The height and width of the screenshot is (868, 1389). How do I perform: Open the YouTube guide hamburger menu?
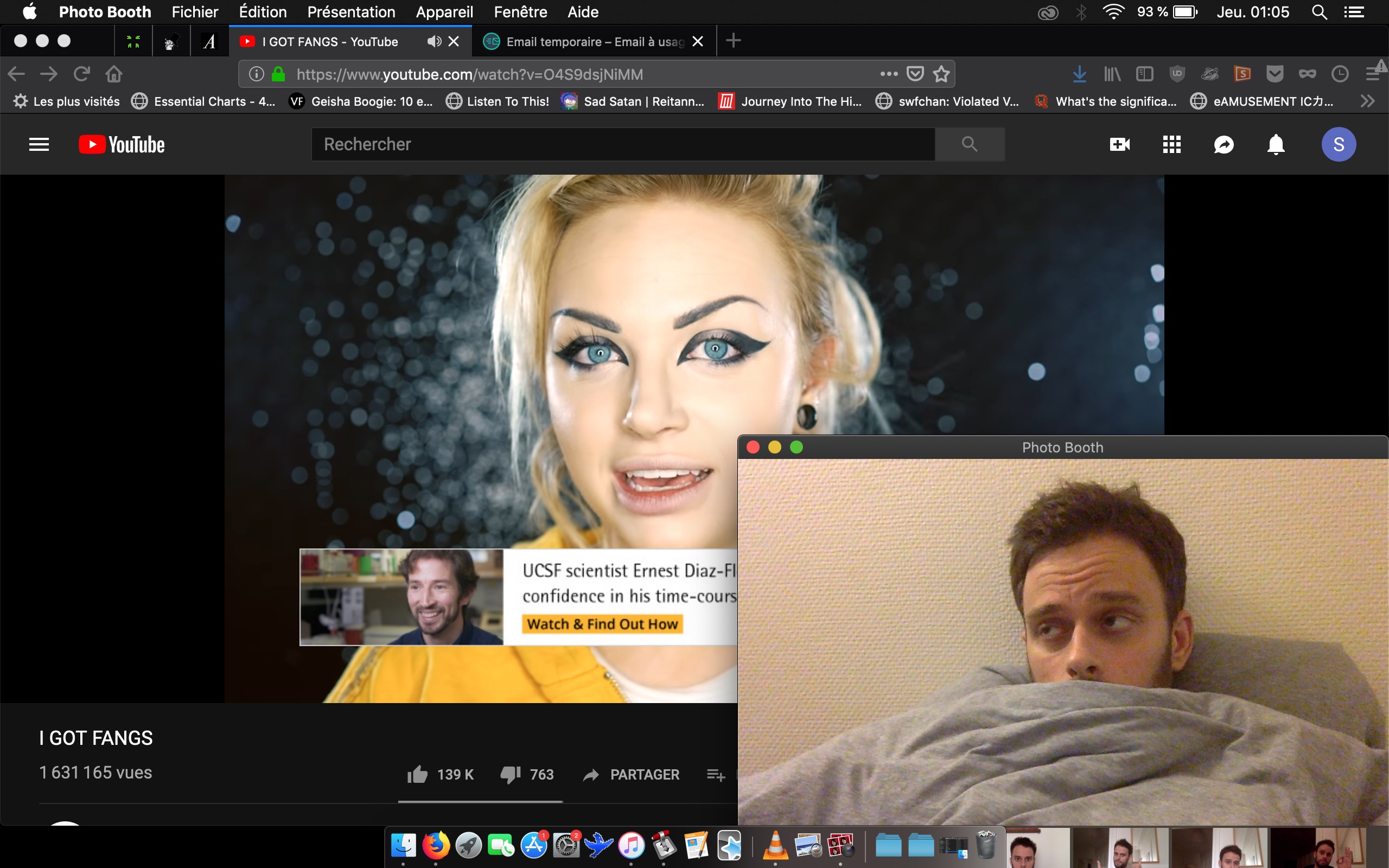pyautogui.click(x=39, y=144)
